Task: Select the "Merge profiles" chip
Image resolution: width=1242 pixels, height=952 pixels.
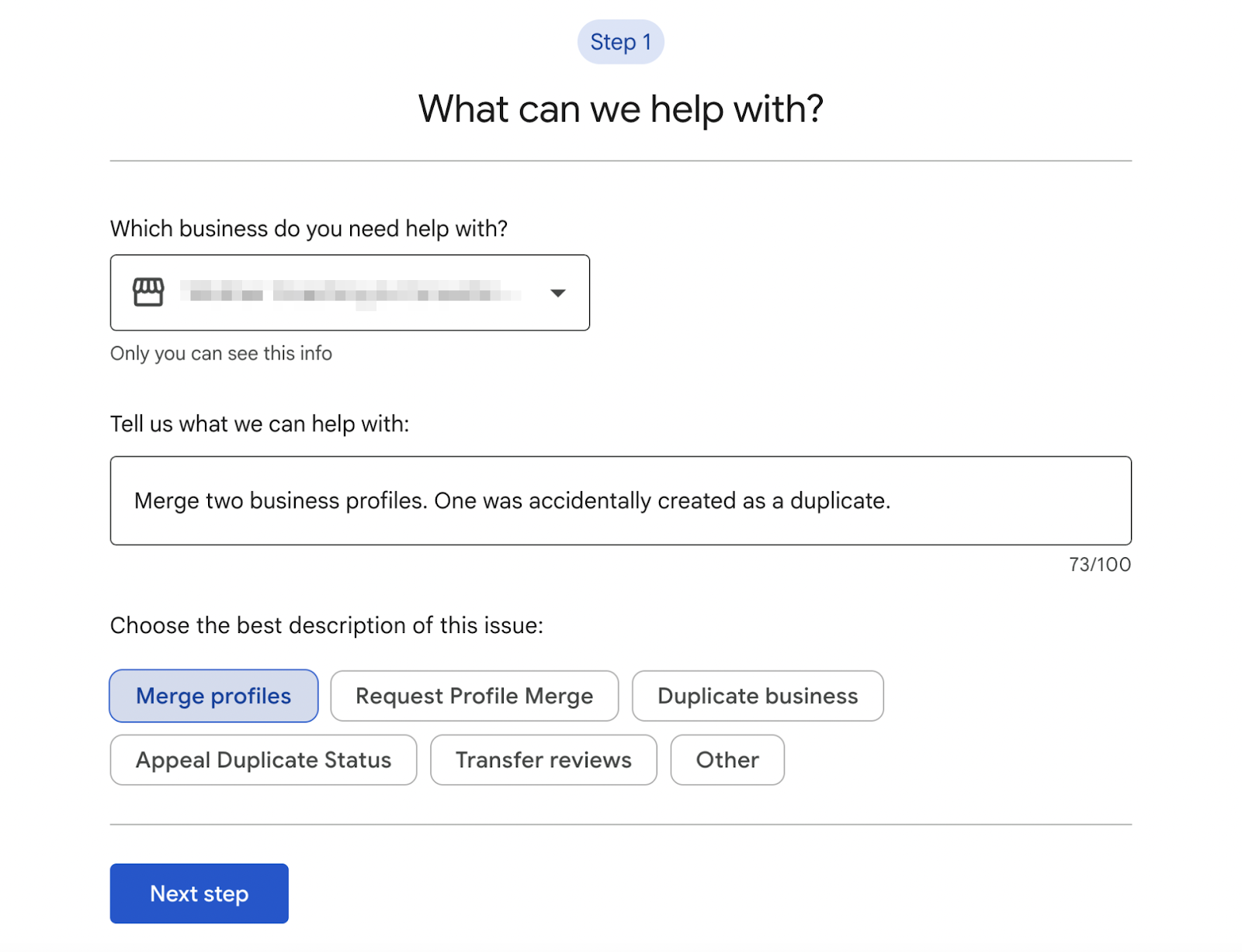Action: click(213, 696)
